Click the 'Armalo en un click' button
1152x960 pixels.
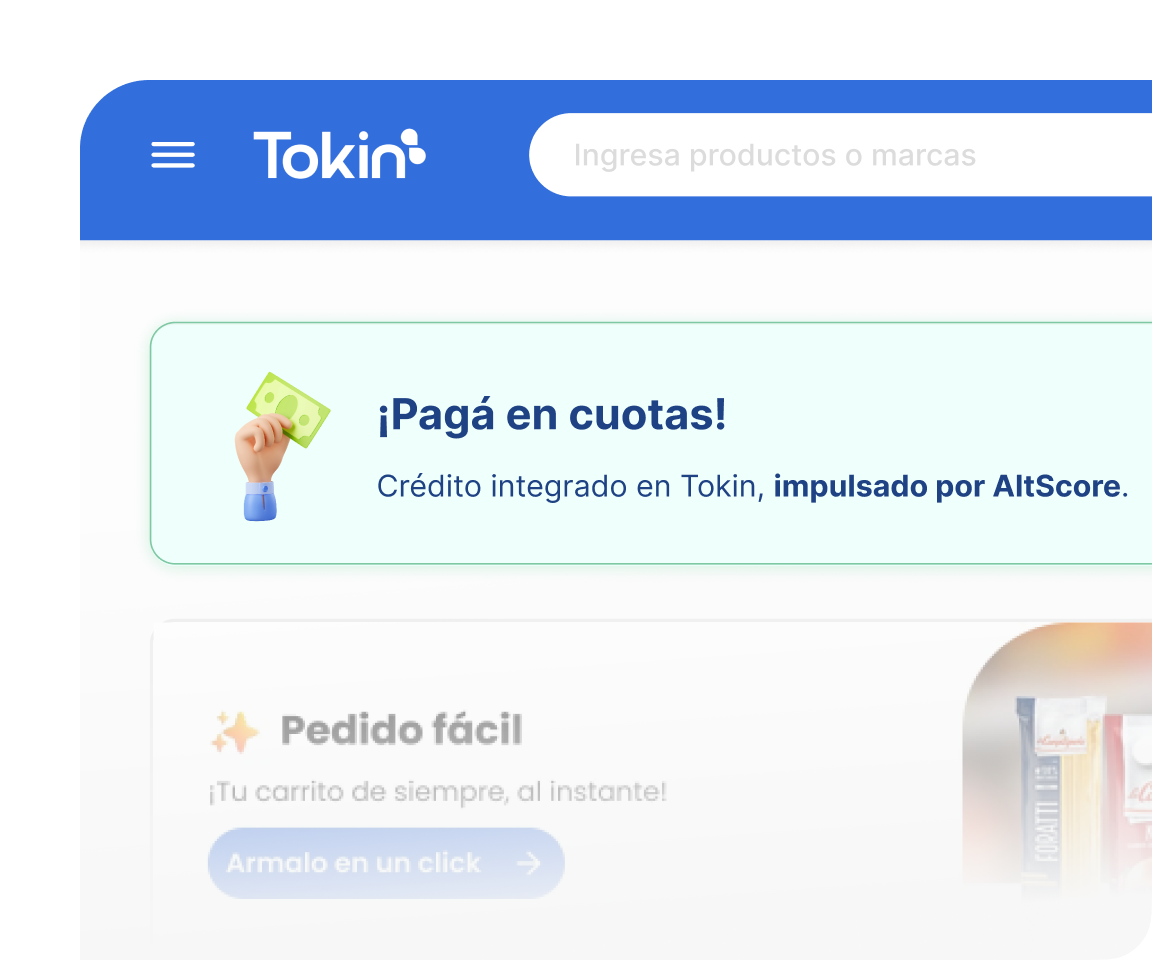click(386, 863)
